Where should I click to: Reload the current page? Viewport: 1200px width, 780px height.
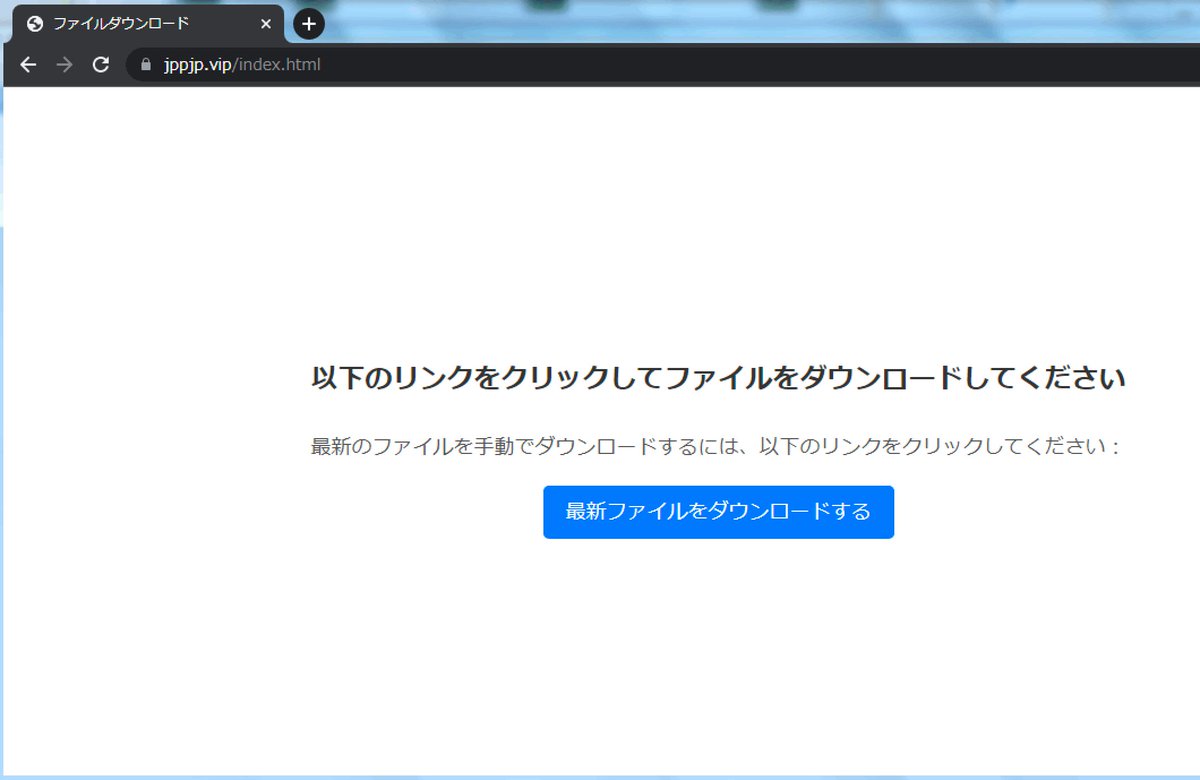point(100,64)
